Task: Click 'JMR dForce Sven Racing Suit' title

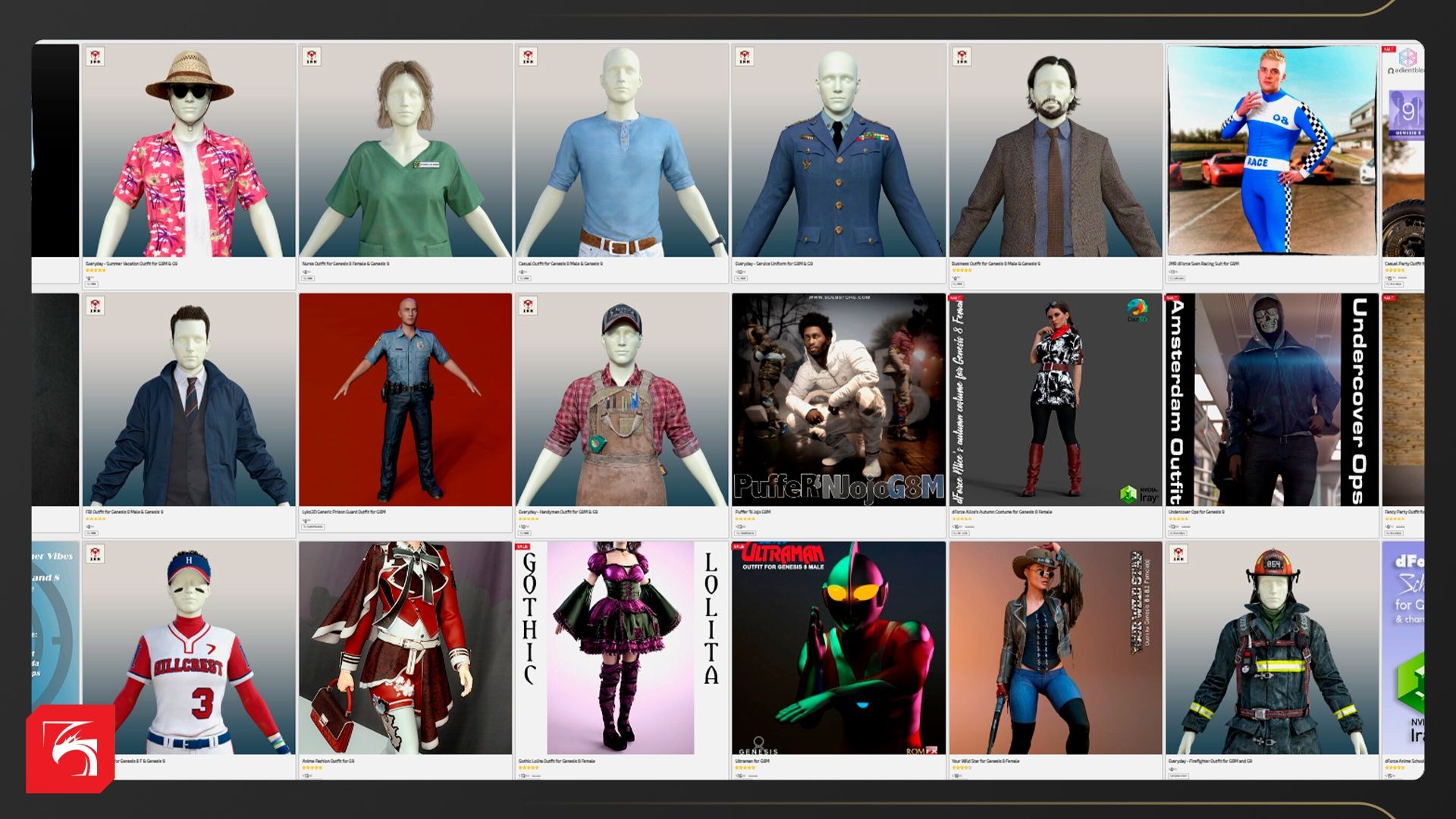Action: [1203, 263]
